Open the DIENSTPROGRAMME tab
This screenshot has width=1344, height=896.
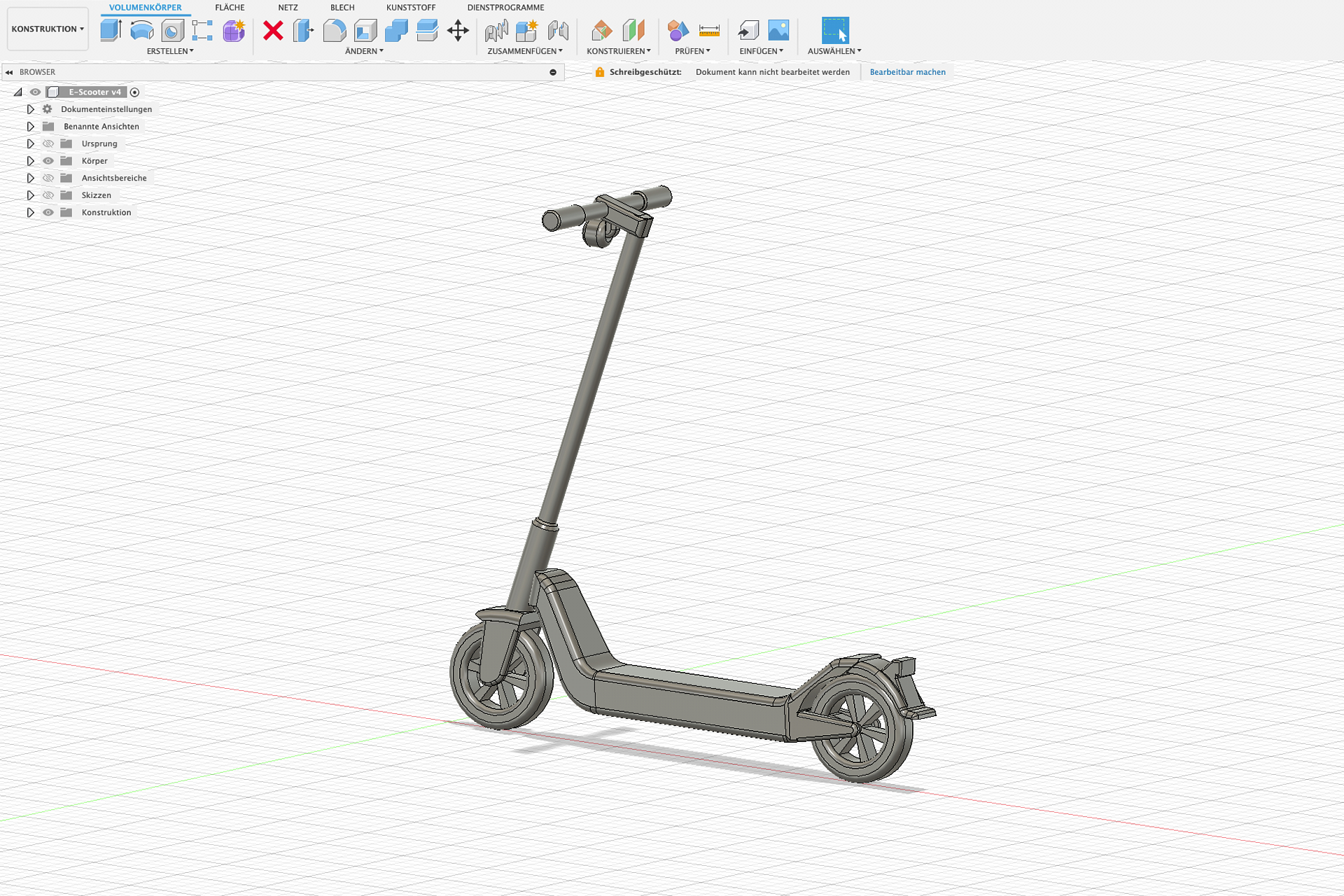pos(505,8)
